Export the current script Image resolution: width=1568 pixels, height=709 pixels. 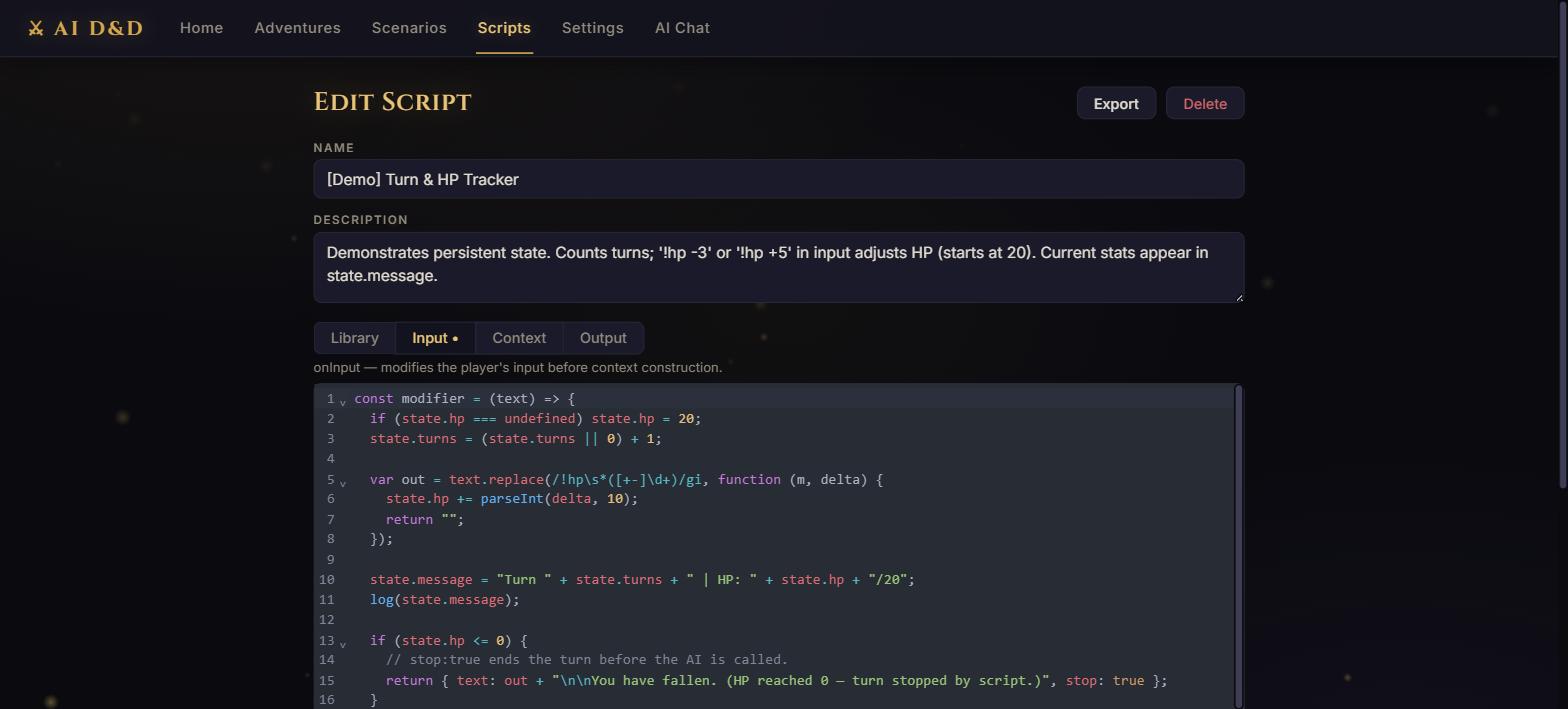click(1116, 104)
